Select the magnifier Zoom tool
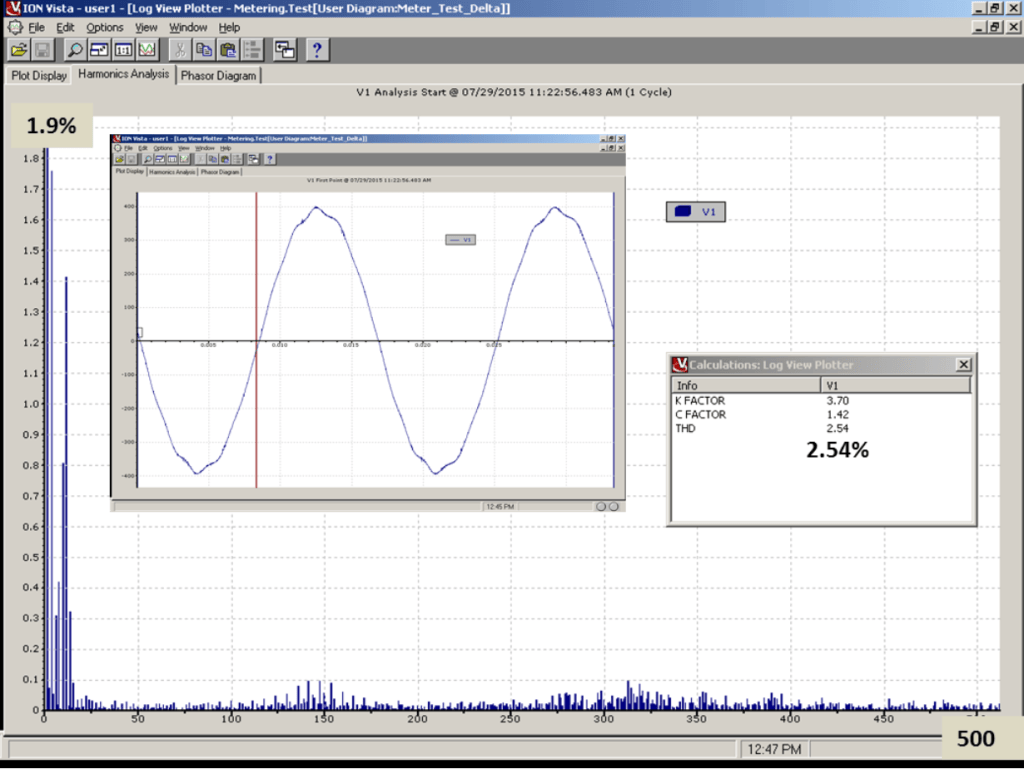The height and width of the screenshot is (769, 1024). pyautogui.click(x=75, y=50)
